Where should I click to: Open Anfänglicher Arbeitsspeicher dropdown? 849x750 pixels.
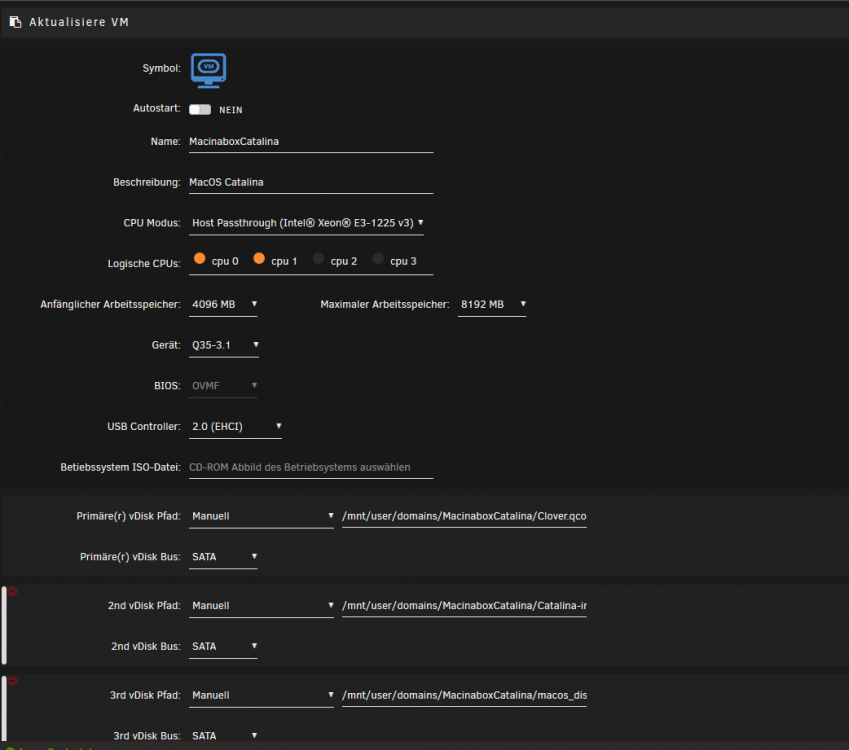tap(223, 304)
